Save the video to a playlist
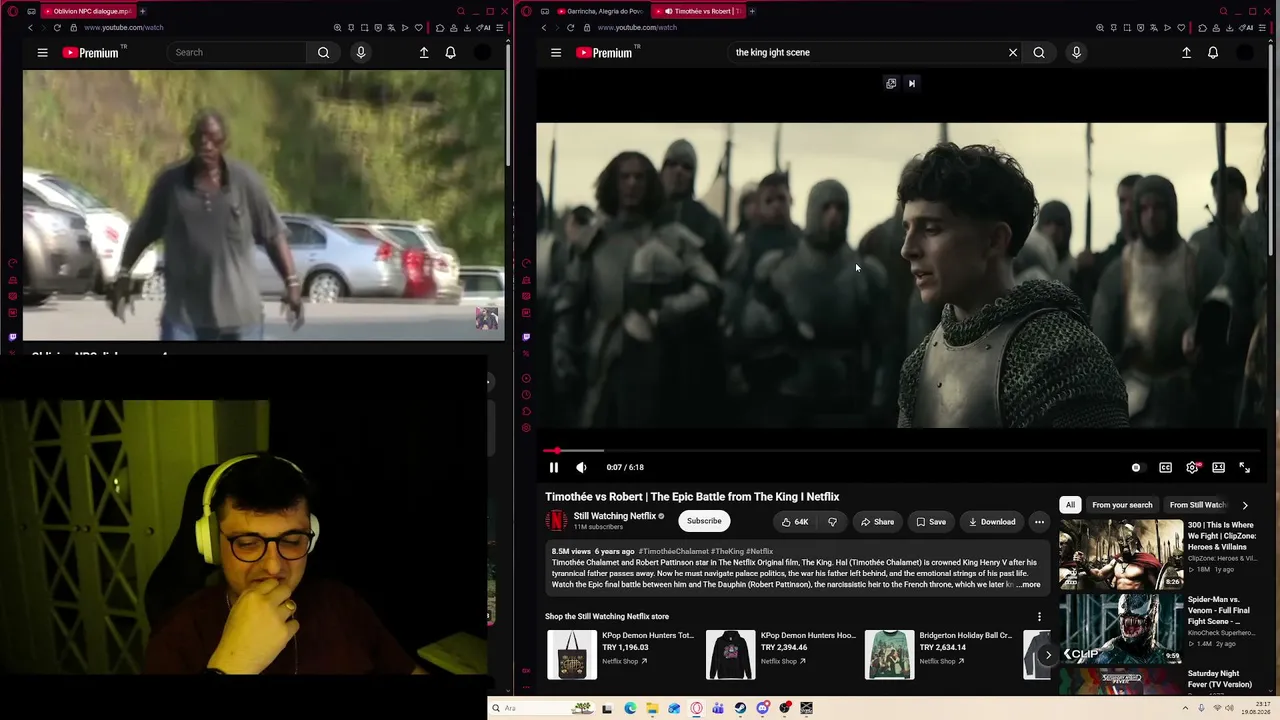 click(930, 521)
